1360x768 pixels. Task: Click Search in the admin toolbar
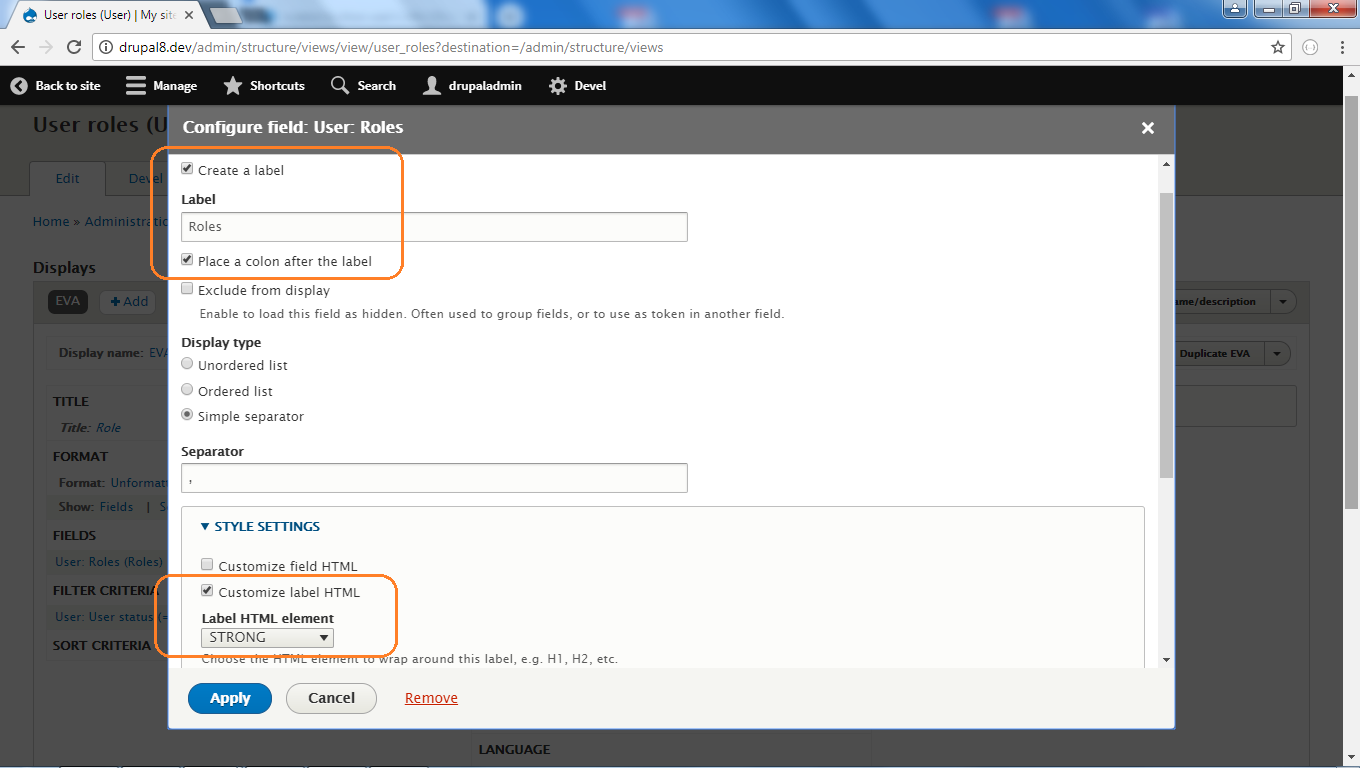point(364,86)
